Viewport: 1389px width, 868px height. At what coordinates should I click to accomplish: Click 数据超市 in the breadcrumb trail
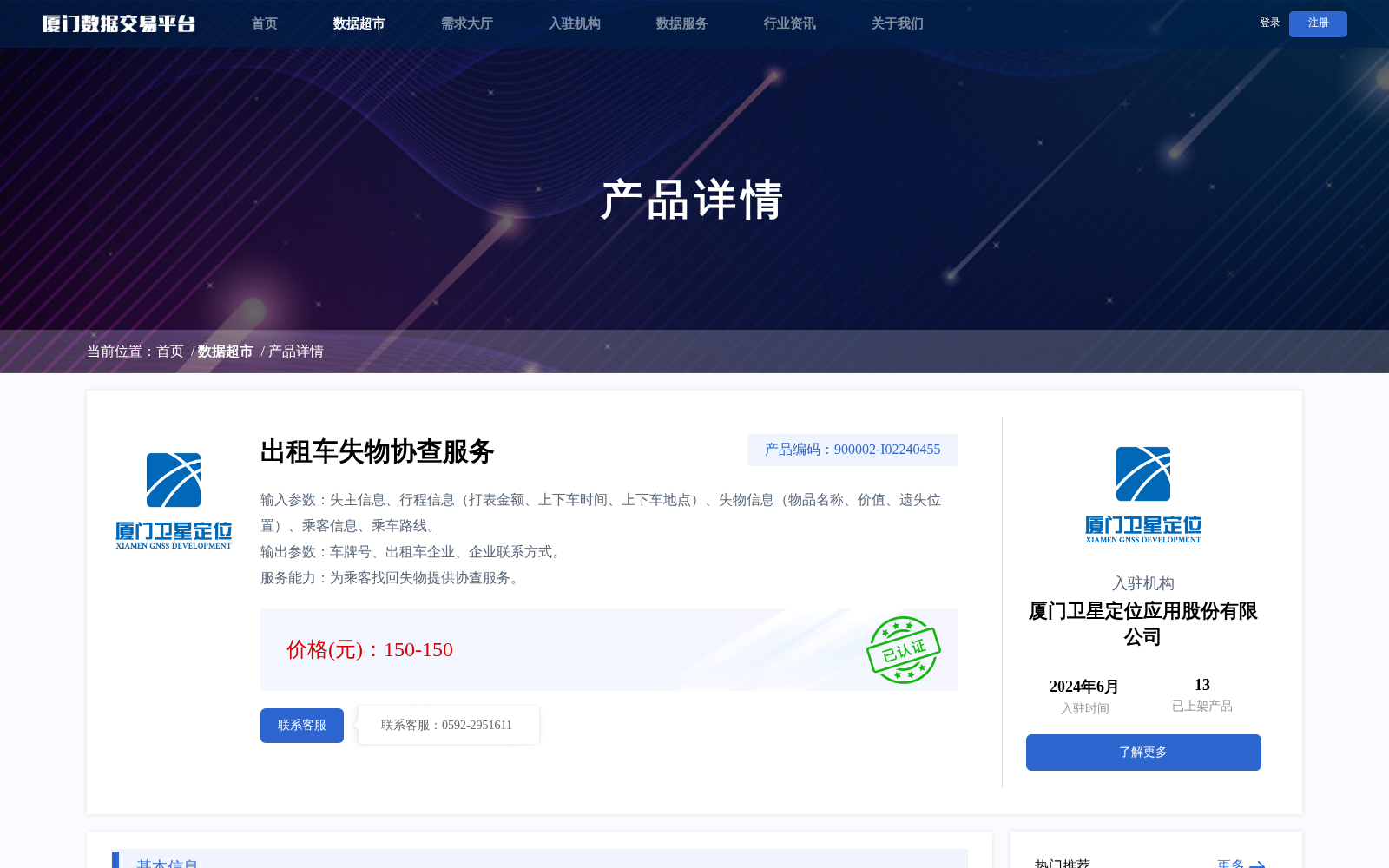click(x=226, y=352)
